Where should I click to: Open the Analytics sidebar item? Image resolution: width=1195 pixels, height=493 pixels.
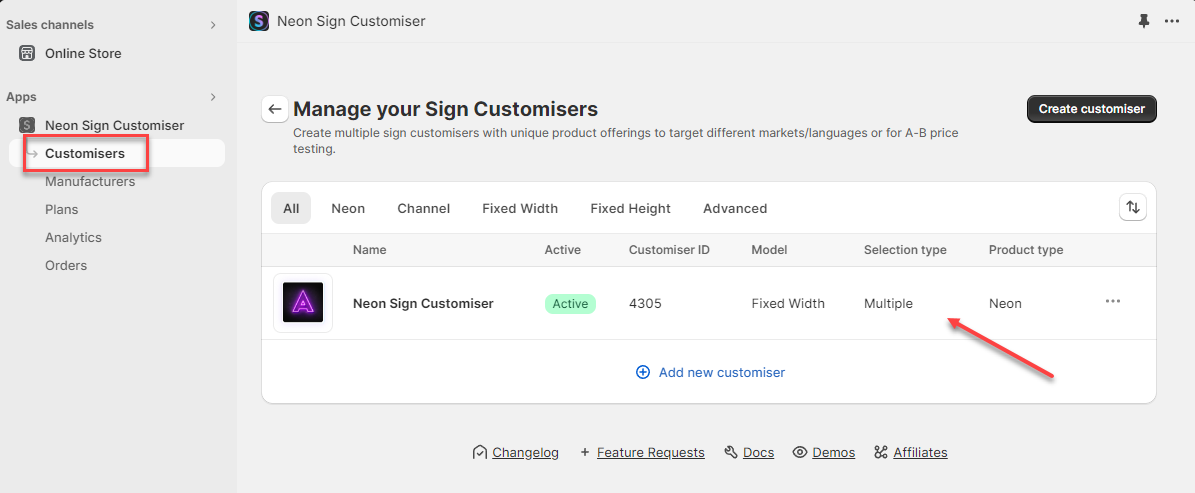tap(73, 237)
